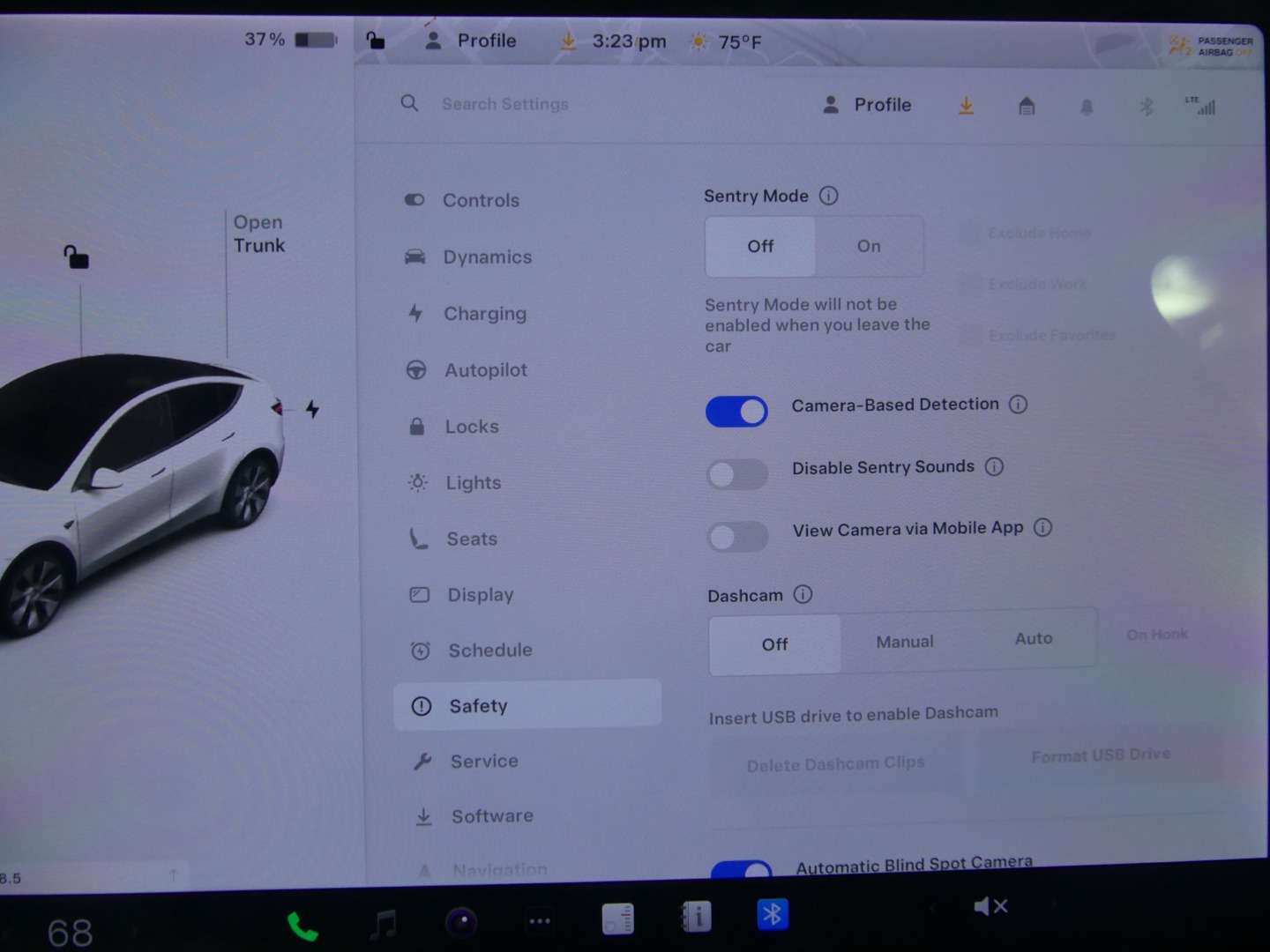Image resolution: width=1270 pixels, height=952 pixels.
Task: Launch the dashcam camera app icon
Action: pos(460,922)
